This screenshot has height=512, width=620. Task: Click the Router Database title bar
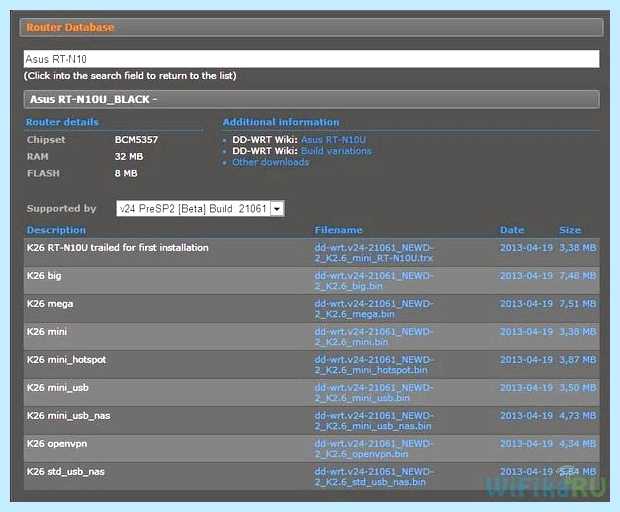(312, 27)
